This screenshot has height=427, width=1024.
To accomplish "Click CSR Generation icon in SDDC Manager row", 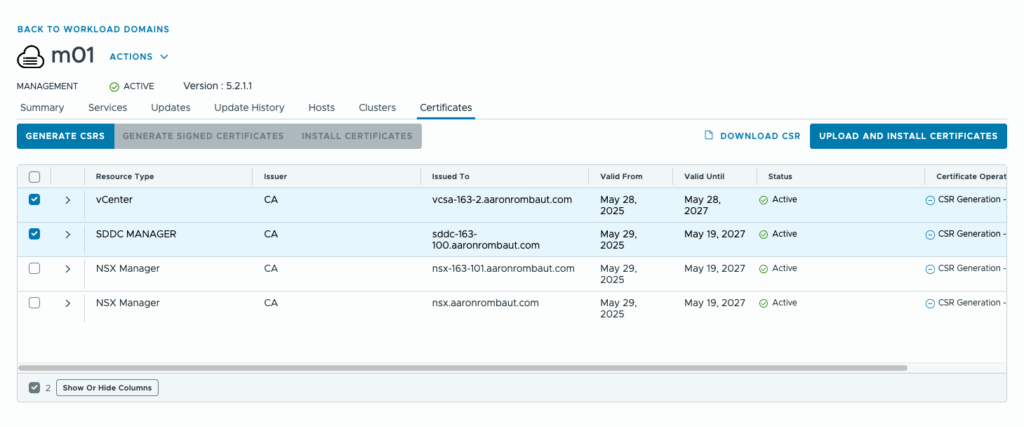I will (x=930, y=234).
